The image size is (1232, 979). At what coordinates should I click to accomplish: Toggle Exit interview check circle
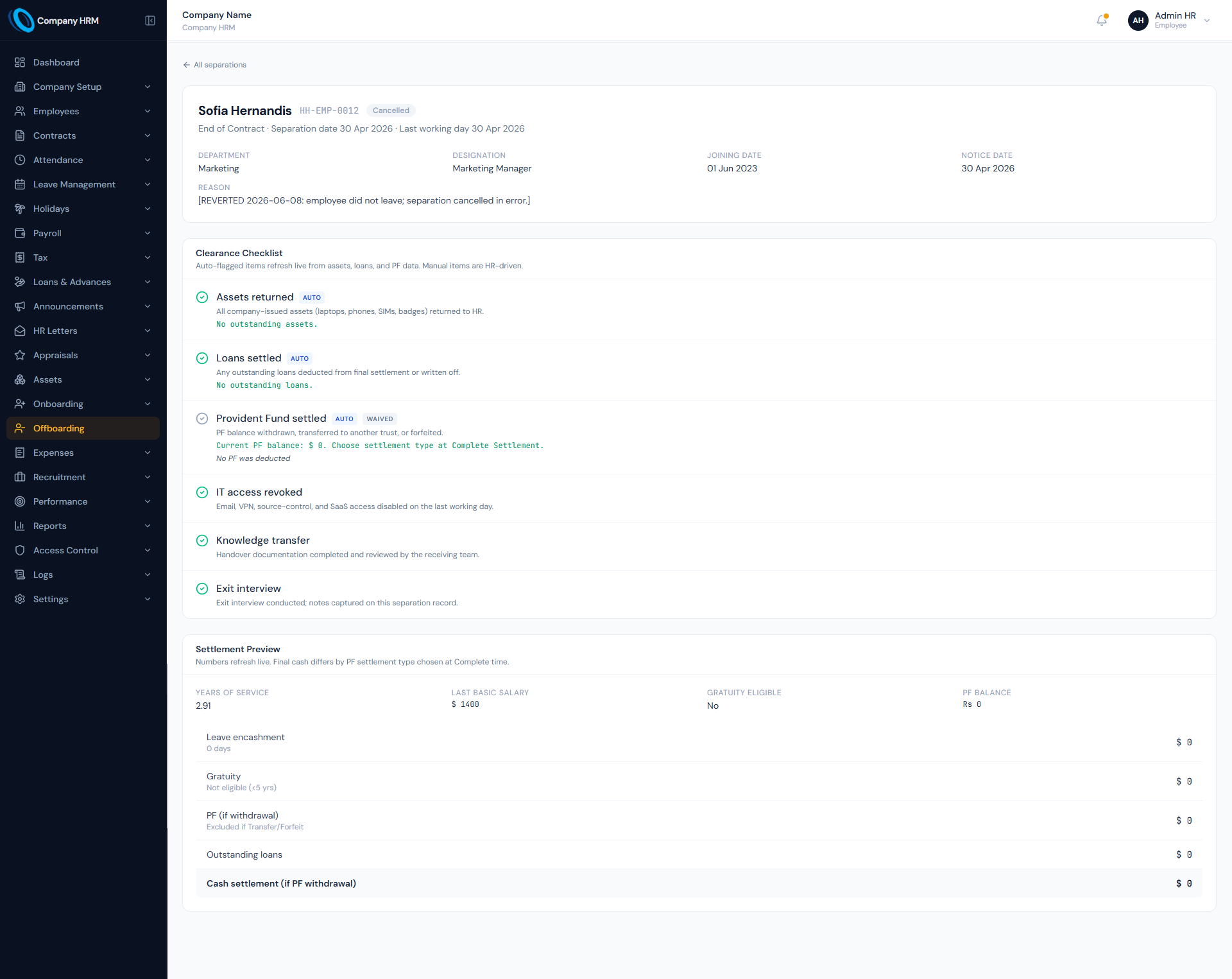pyautogui.click(x=202, y=589)
